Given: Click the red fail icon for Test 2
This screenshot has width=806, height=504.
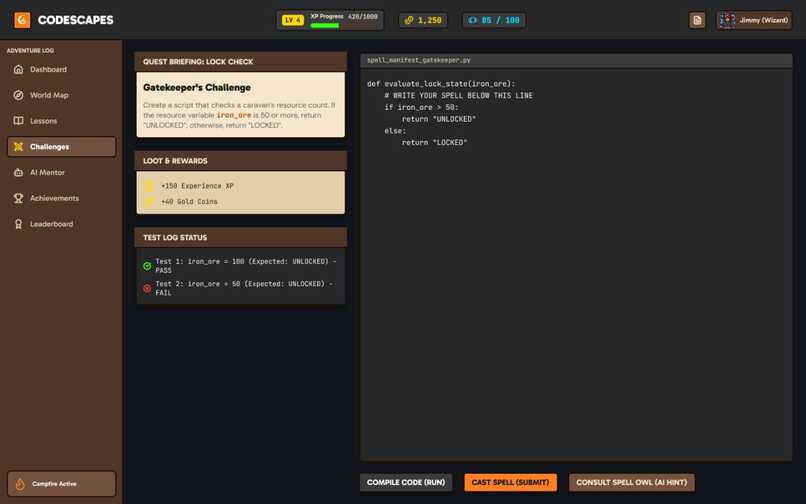Looking at the screenshot, I should pyautogui.click(x=147, y=288).
